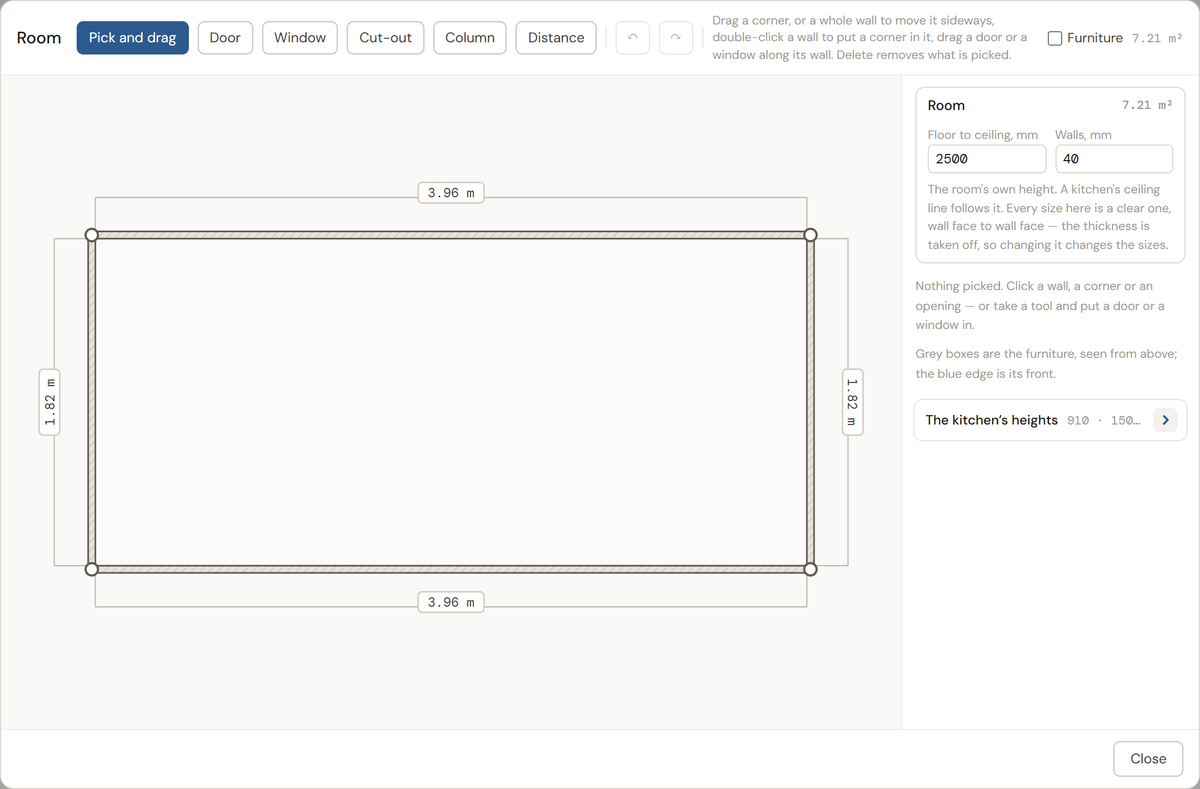
Task: Select the top wall of the room
Action: point(451,235)
